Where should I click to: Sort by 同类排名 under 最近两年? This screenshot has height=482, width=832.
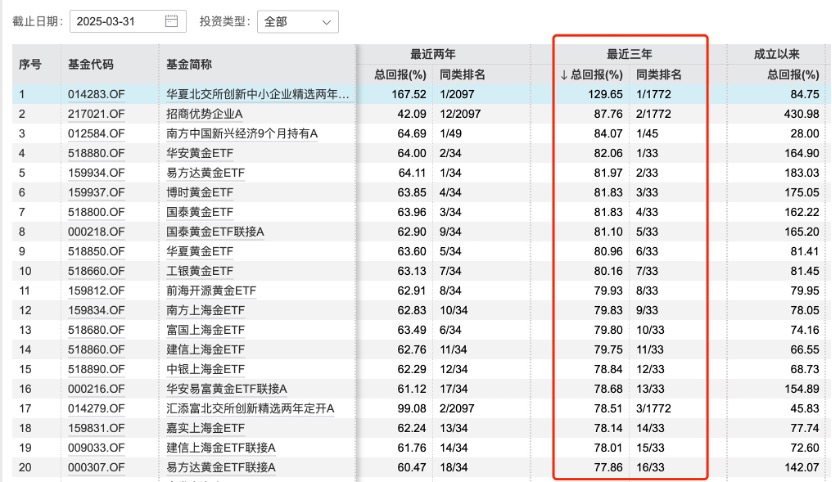pyautogui.click(x=462, y=75)
